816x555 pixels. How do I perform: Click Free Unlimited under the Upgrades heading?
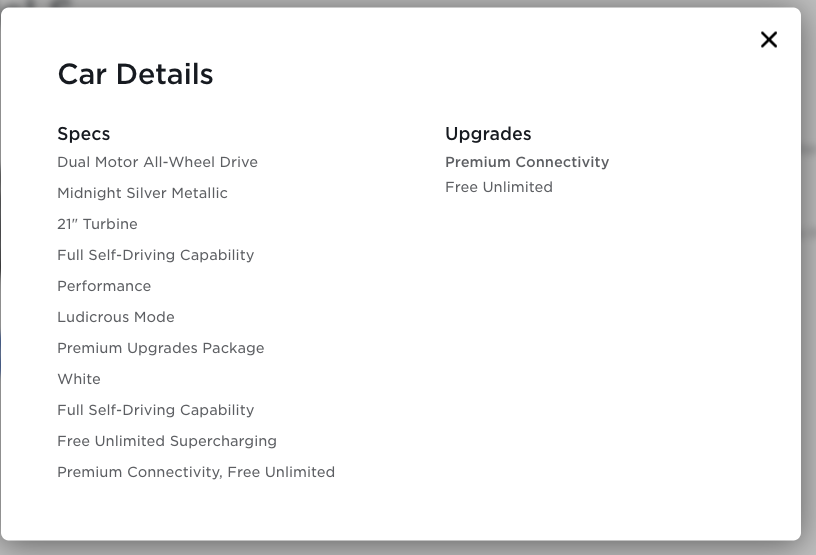click(x=499, y=187)
